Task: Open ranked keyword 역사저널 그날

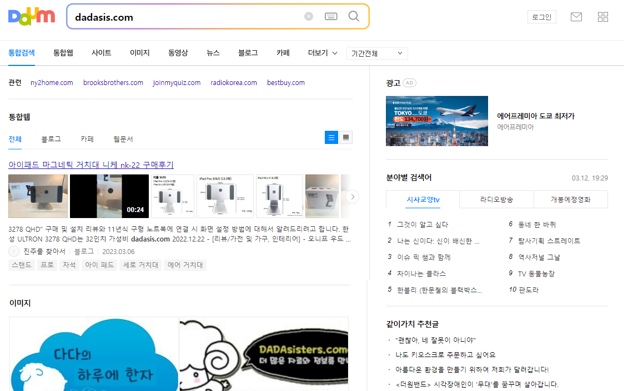Action: [x=539, y=257]
